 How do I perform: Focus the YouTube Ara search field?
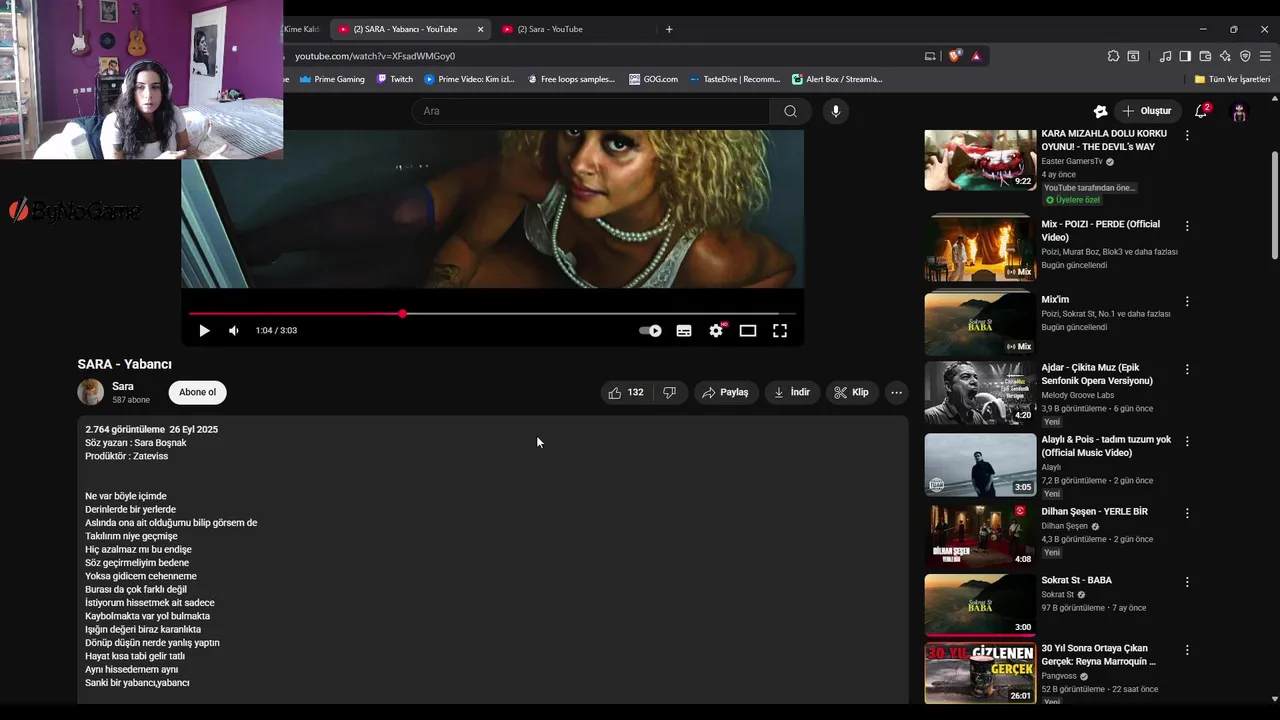(x=590, y=111)
